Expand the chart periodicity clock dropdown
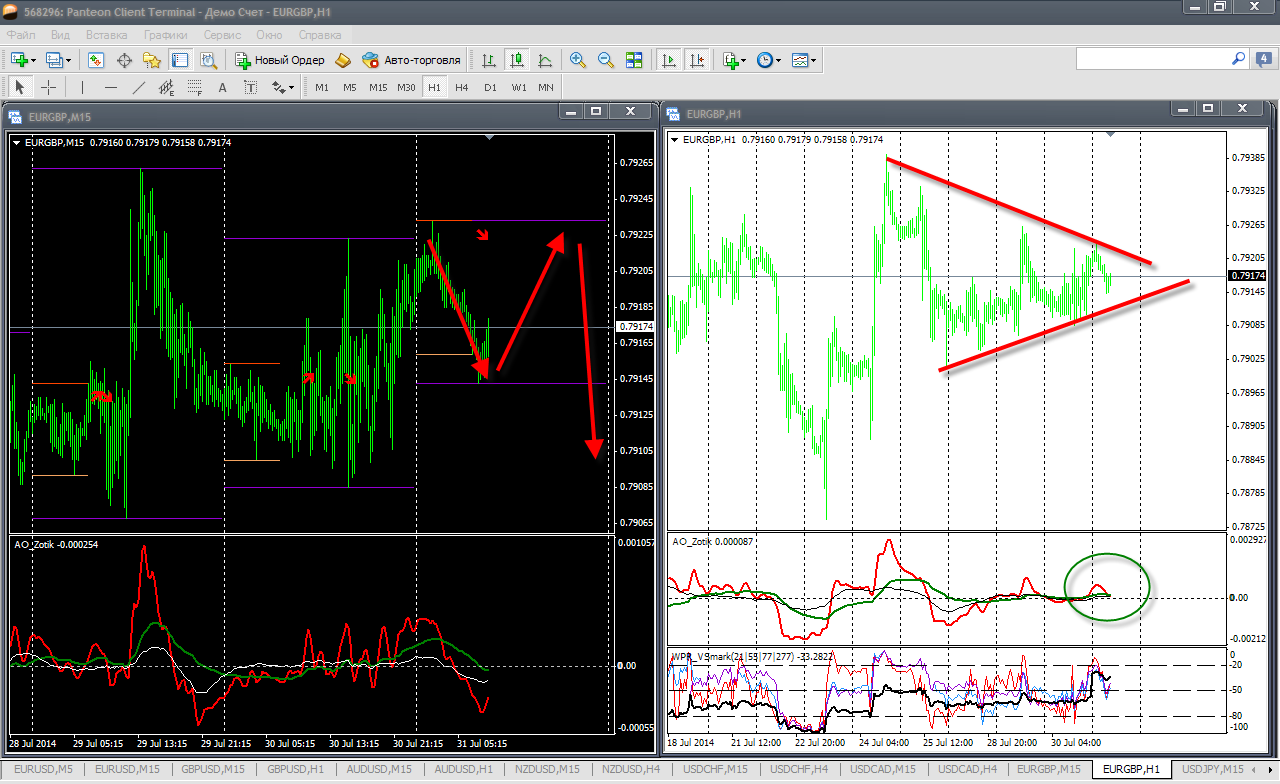The image size is (1280, 784). pos(769,60)
